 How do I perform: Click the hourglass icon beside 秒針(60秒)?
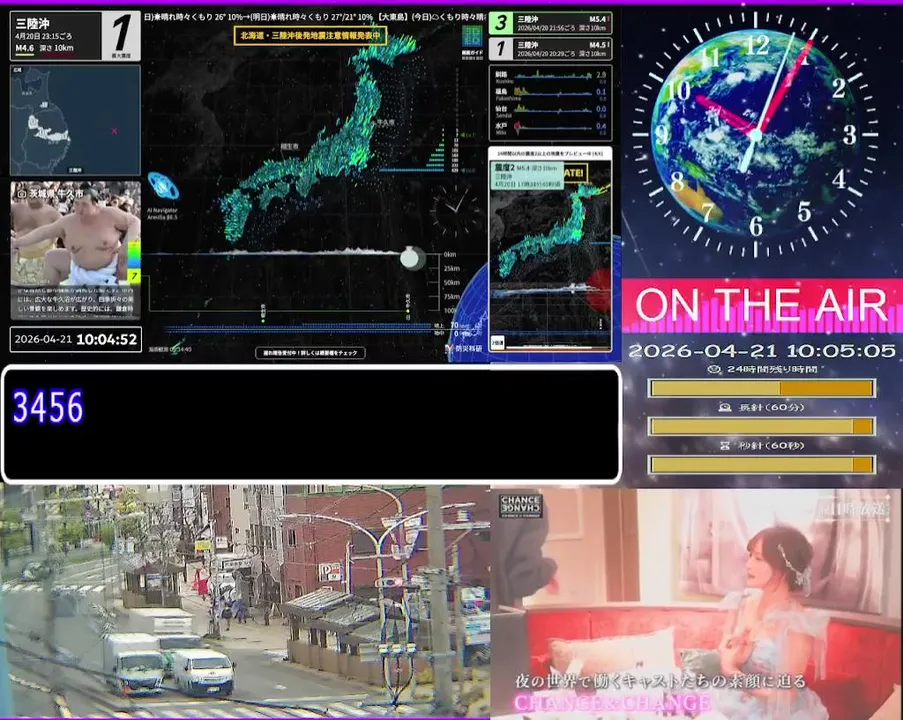(725, 446)
